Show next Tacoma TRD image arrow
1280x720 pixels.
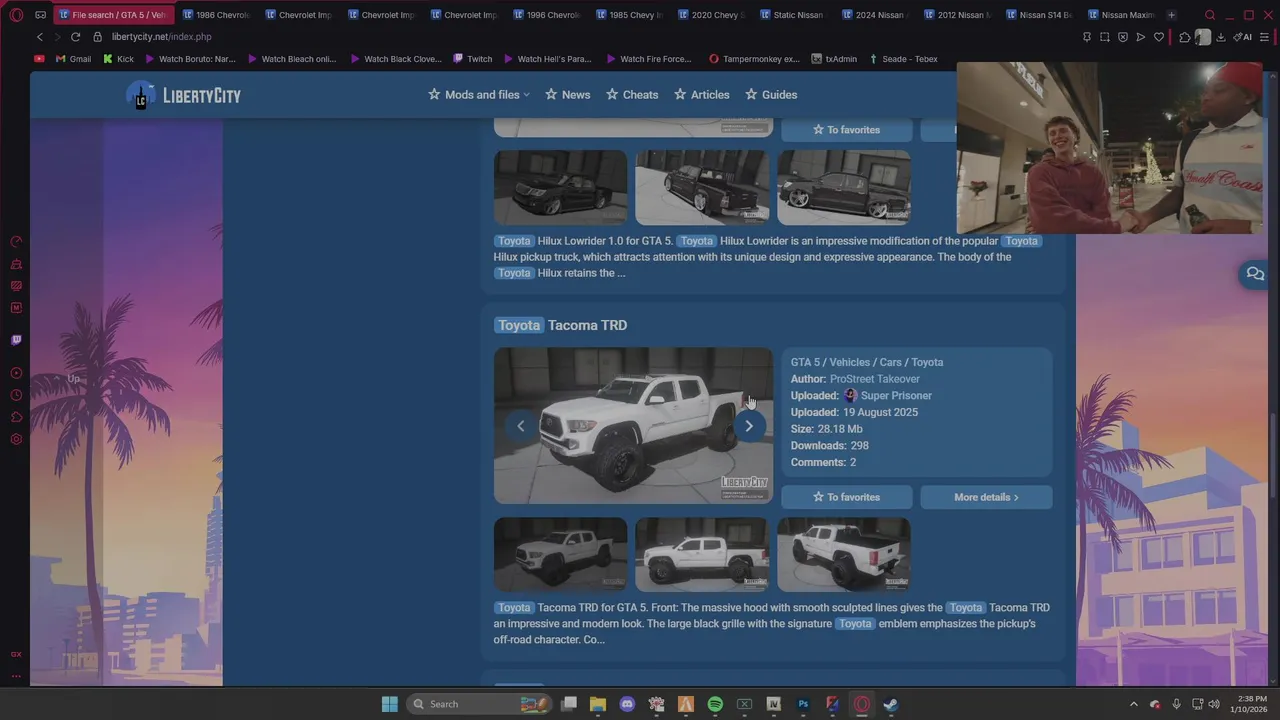point(749,426)
